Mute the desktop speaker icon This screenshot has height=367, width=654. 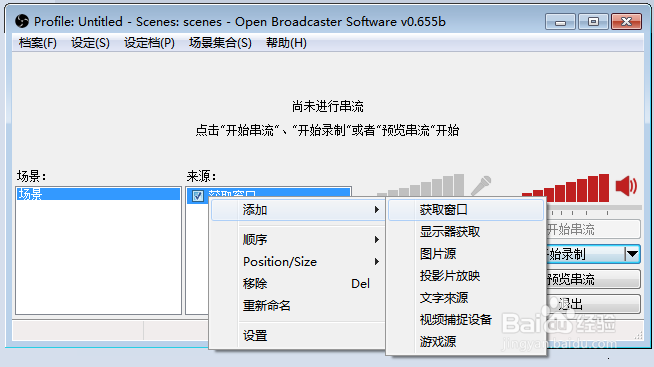pyautogui.click(x=626, y=186)
